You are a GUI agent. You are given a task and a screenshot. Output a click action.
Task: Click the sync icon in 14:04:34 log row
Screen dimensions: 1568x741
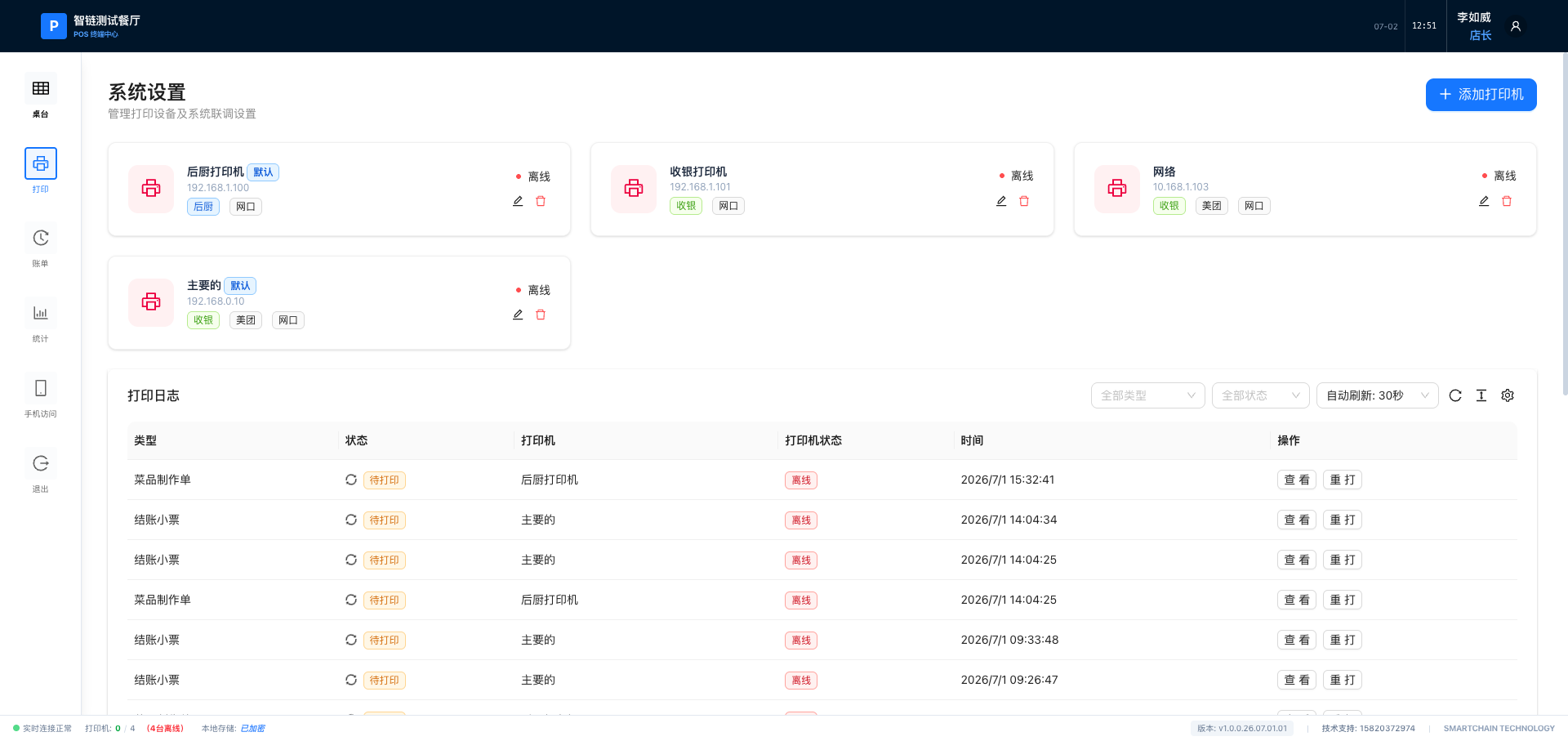[x=351, y=520]
